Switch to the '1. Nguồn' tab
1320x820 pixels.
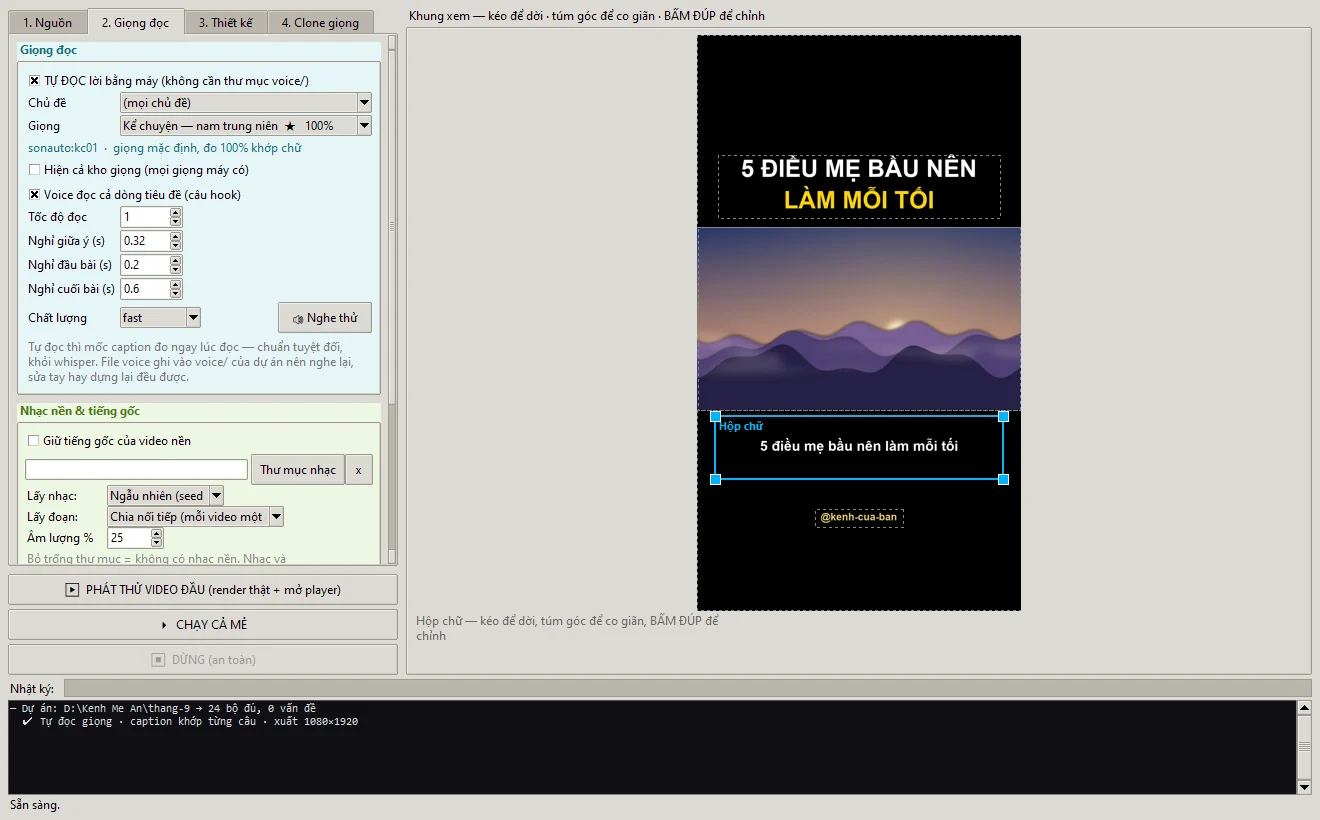(x=48, y=22)
